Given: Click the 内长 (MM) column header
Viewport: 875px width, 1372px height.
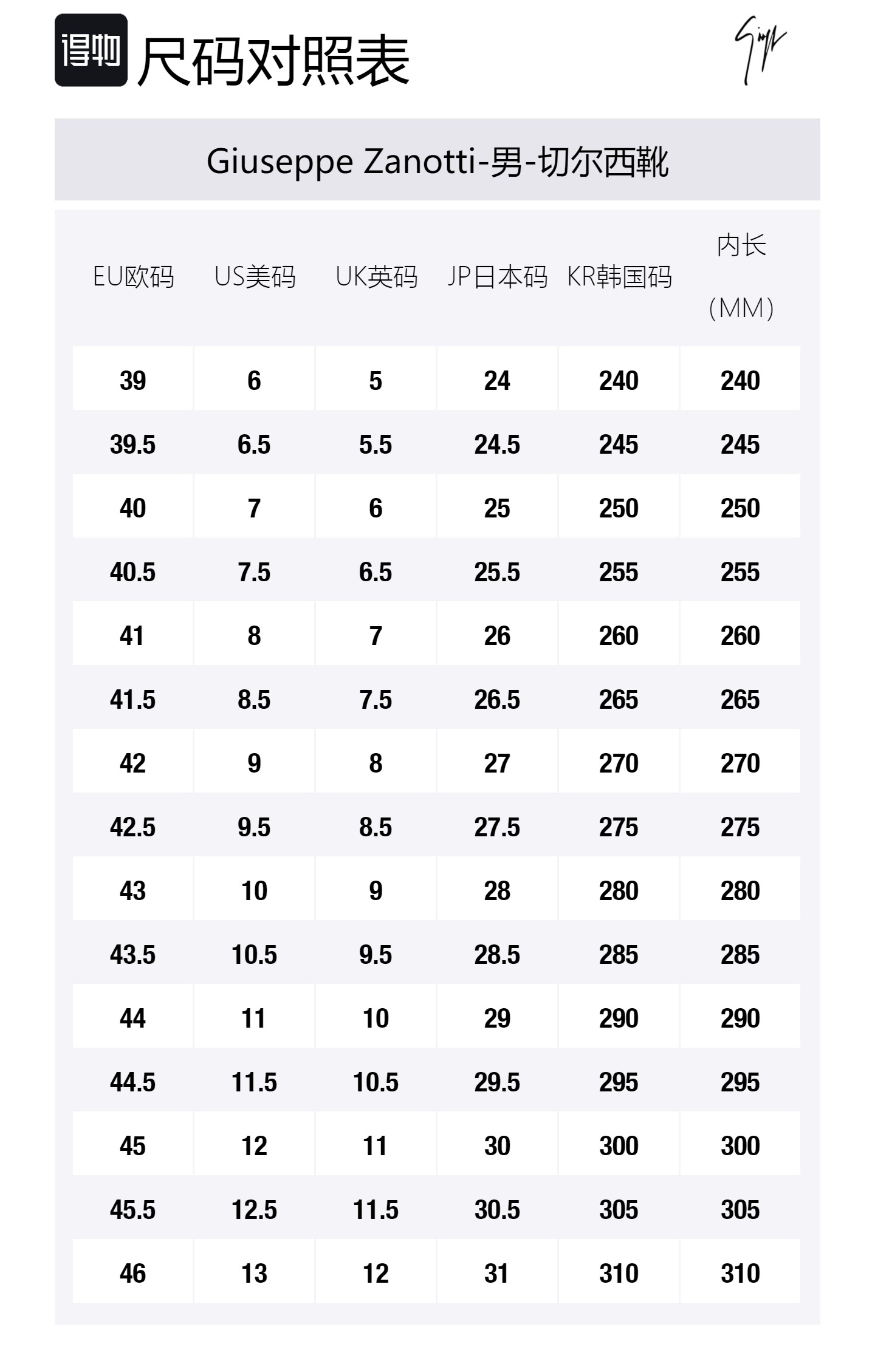Looking at the screenshot, I should coord(741,277).
